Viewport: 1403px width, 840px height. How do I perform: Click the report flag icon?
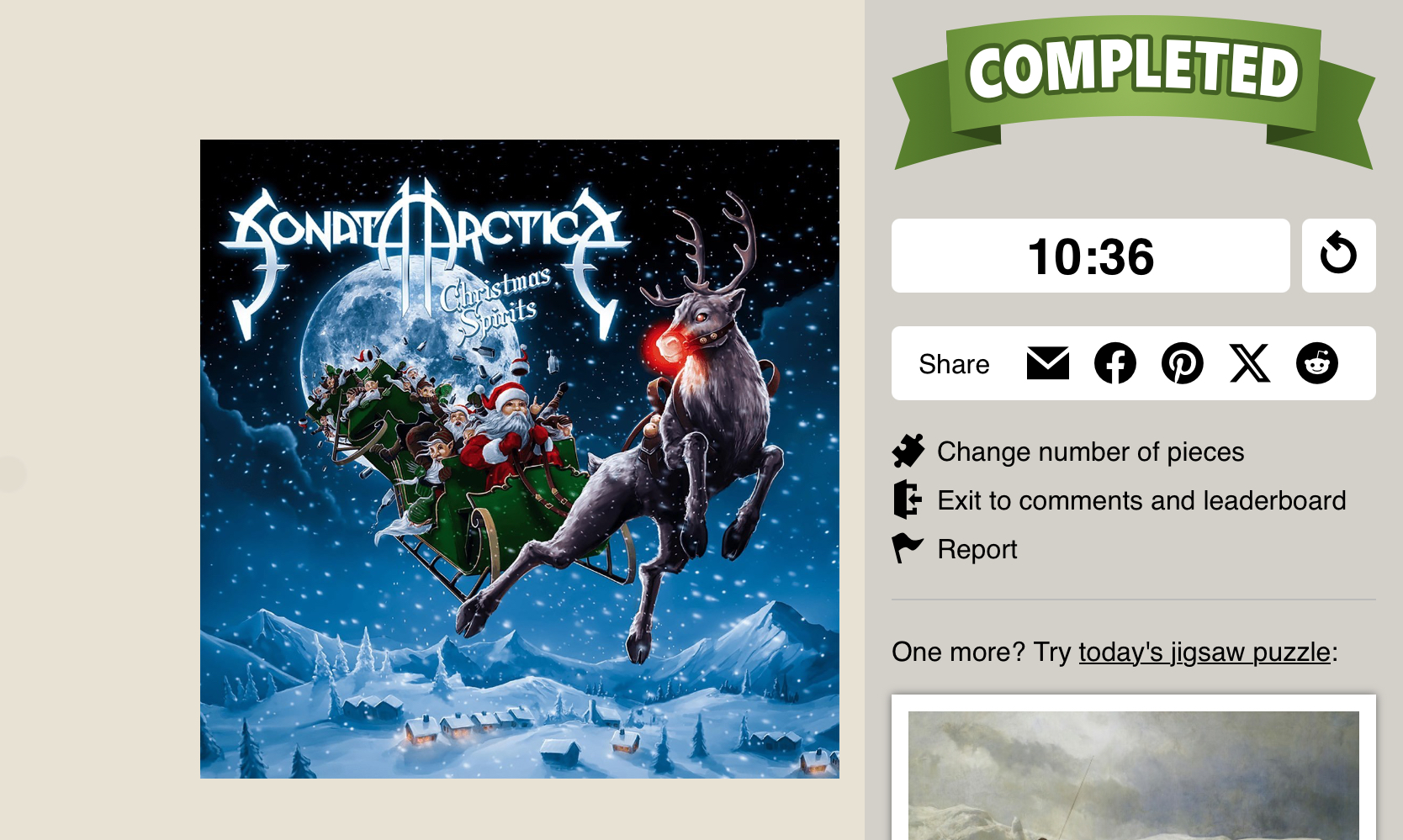pos(908,548)
